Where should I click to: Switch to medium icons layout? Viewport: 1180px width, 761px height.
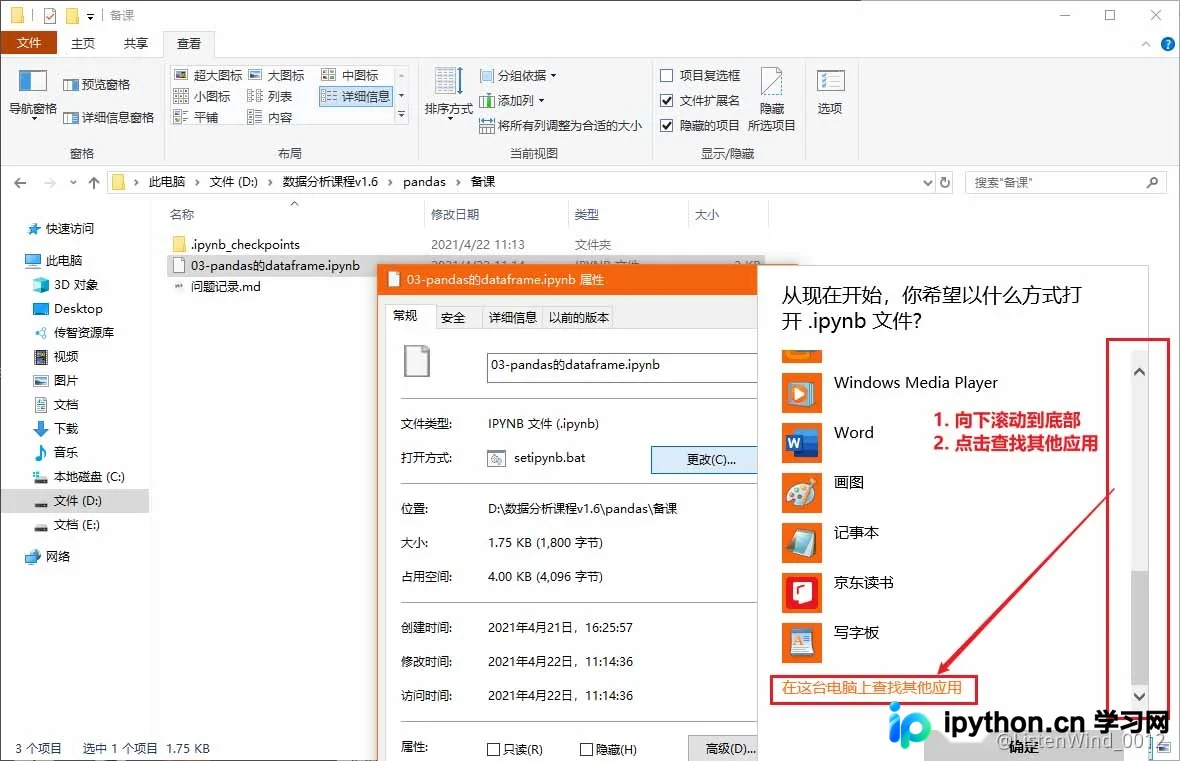tap(350, 75)
